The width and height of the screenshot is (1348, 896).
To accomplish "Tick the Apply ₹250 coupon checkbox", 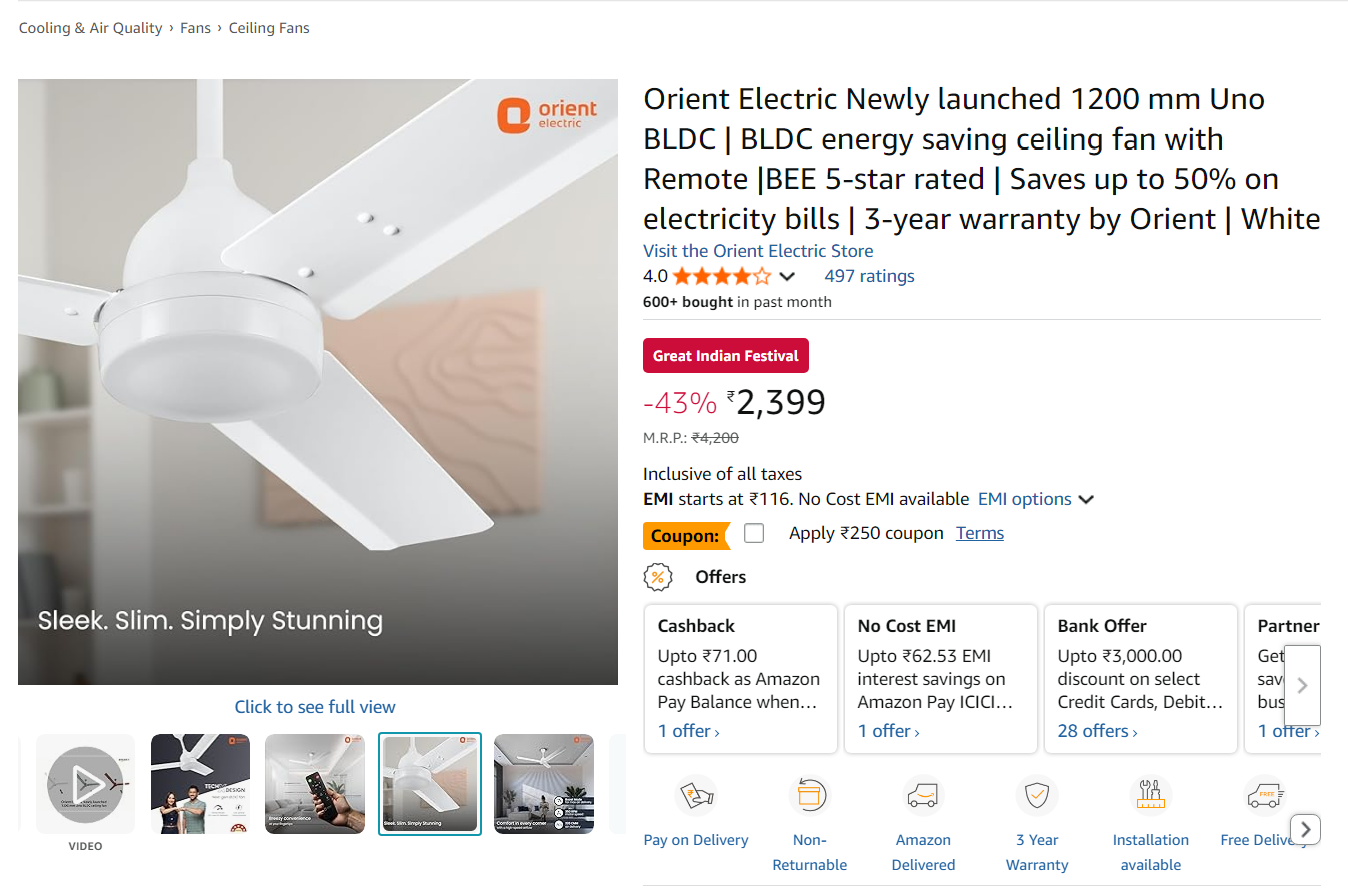I will click(x=754, y=534).
